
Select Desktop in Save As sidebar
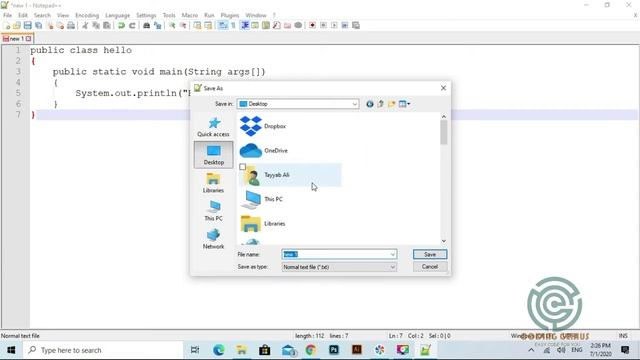[x=213, y=155]
